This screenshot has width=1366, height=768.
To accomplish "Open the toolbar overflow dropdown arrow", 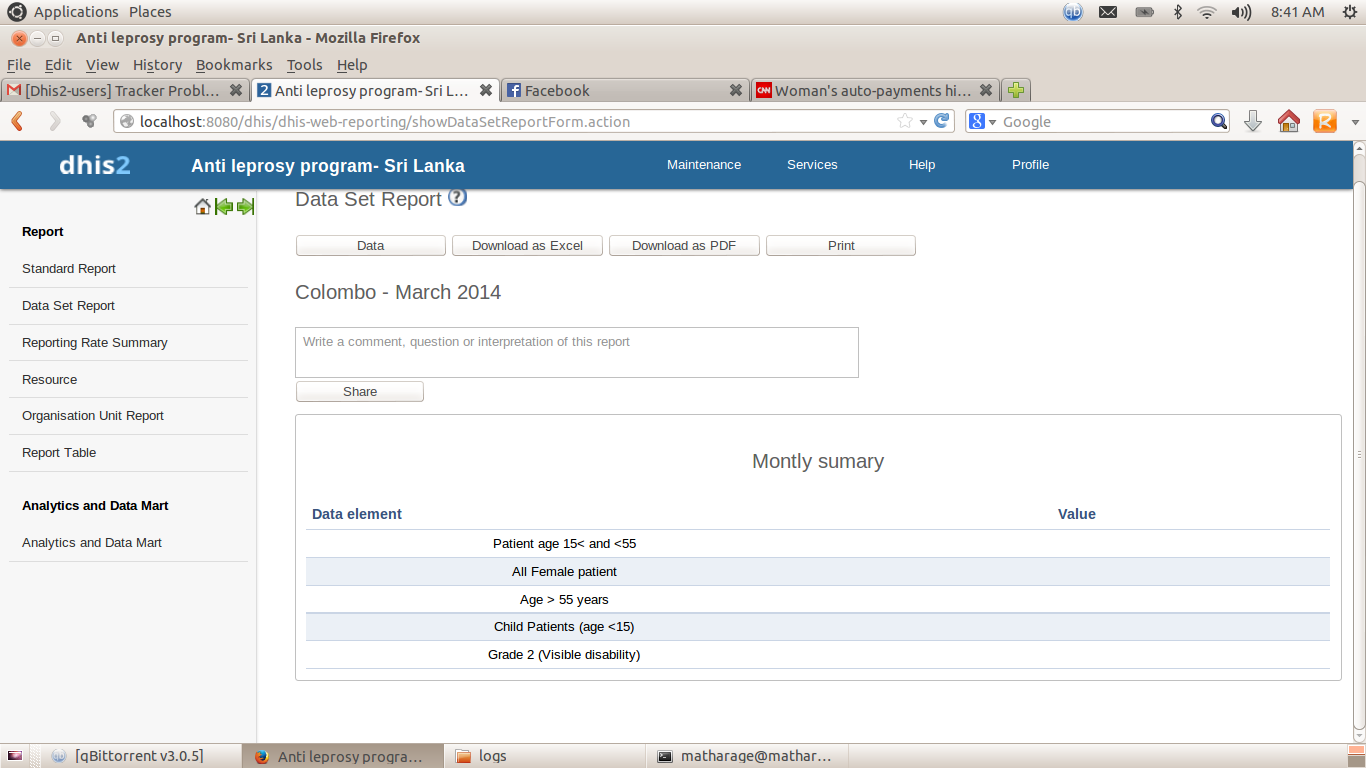I will pyautogui.click(x=1355, y=122).
